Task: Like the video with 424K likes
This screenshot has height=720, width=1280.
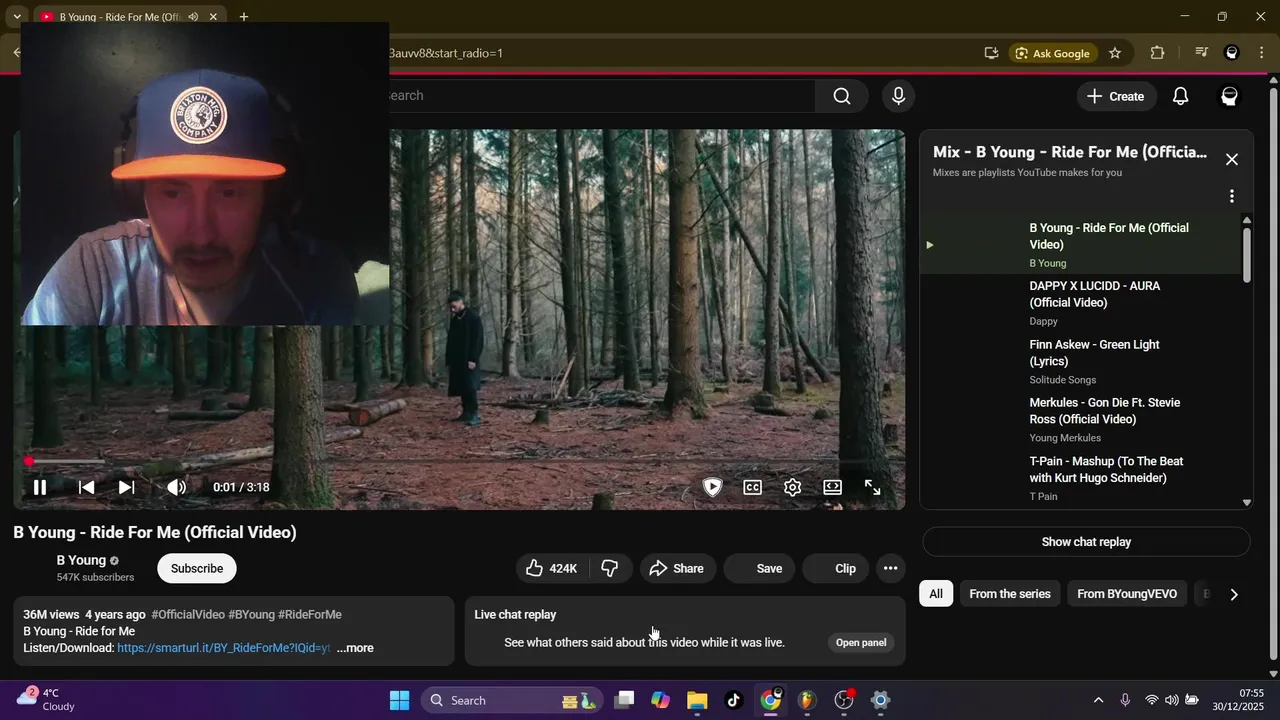Action: [x=552, y=568]
